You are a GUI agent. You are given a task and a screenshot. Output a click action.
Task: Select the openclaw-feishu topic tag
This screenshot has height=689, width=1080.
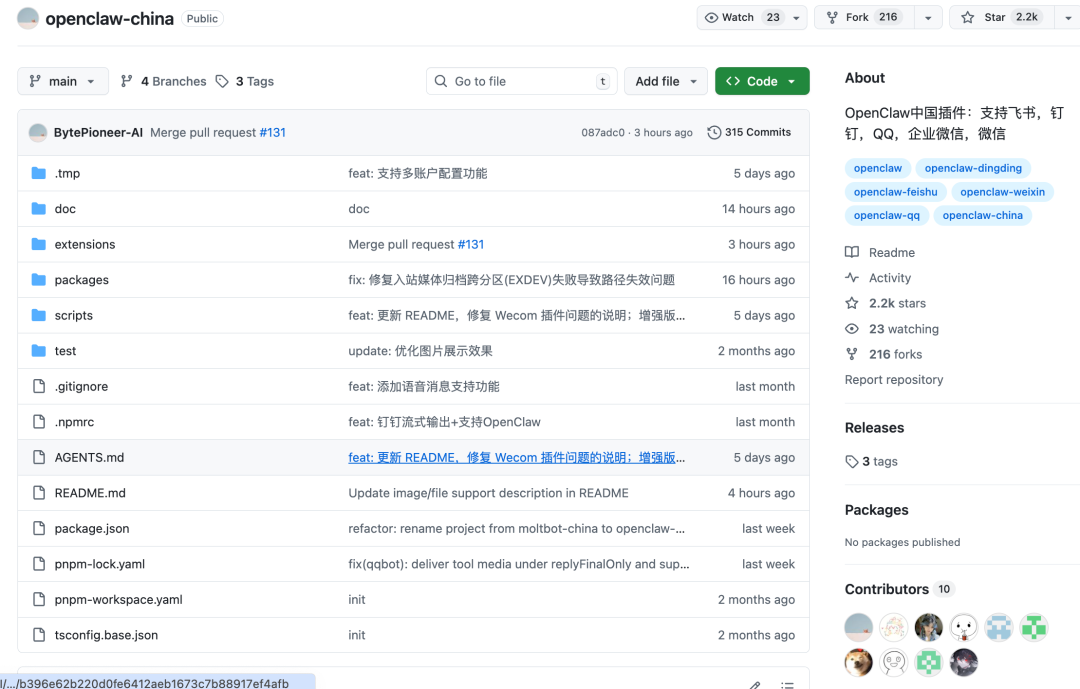(895, 192)
